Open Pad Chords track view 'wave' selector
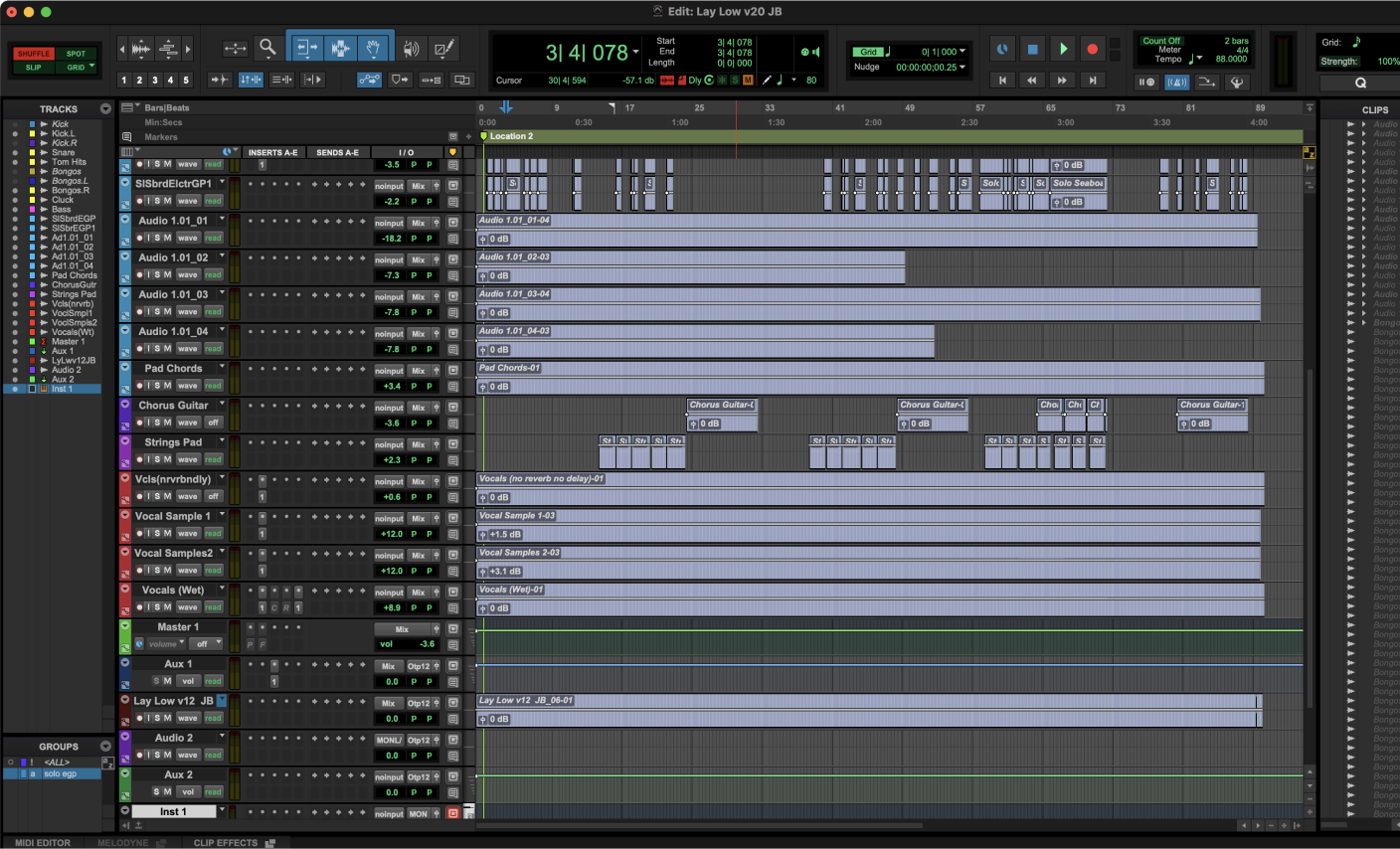Image resolution: width=1400 pixels, height=849 pixels. click(188, 386)
